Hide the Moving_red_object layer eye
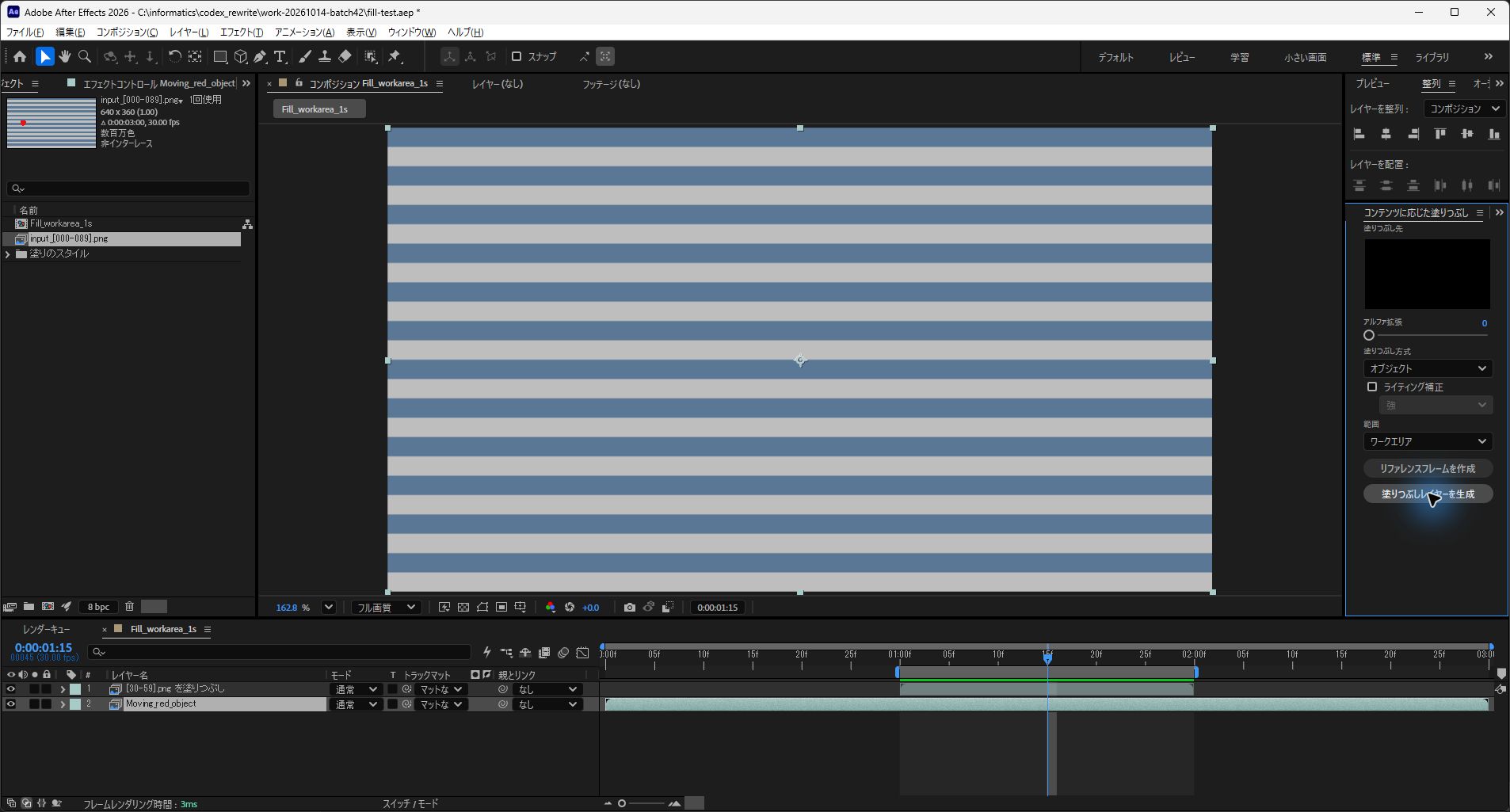 pos(10,704)
